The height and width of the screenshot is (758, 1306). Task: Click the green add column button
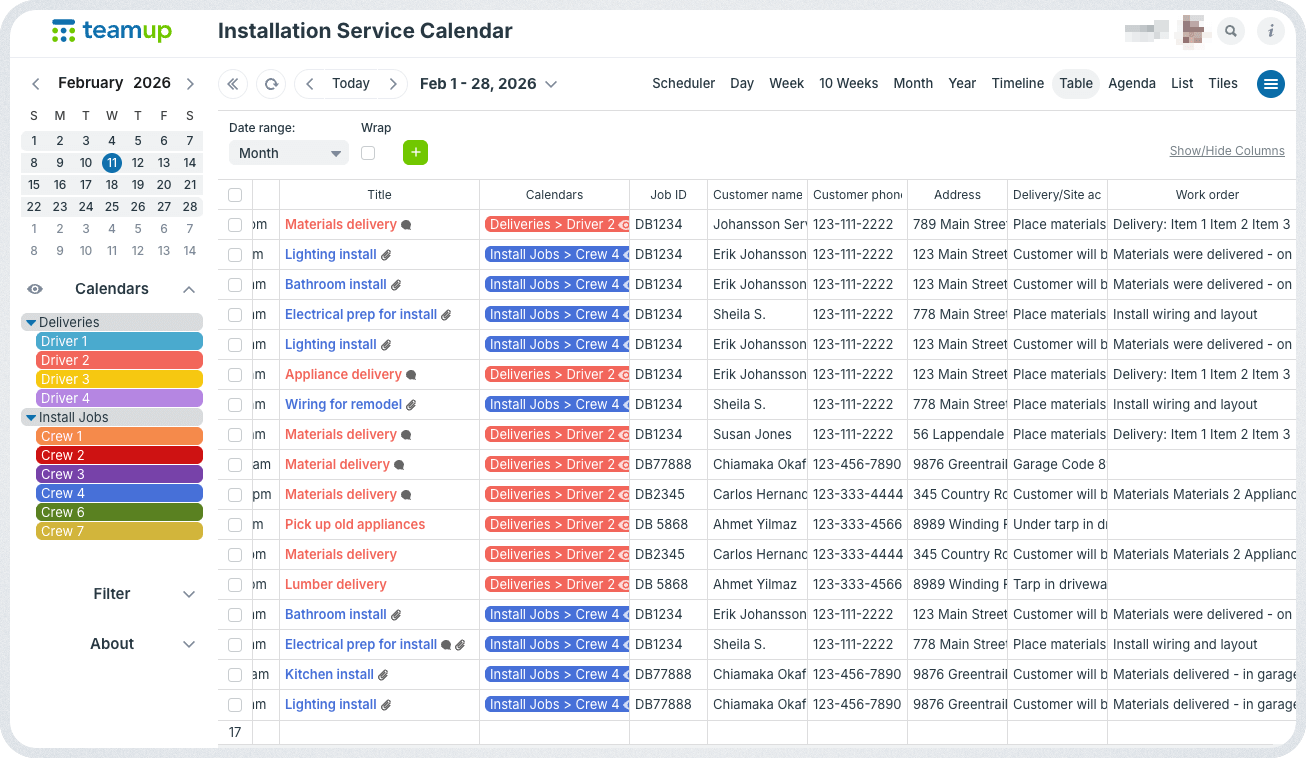(415, 153)
